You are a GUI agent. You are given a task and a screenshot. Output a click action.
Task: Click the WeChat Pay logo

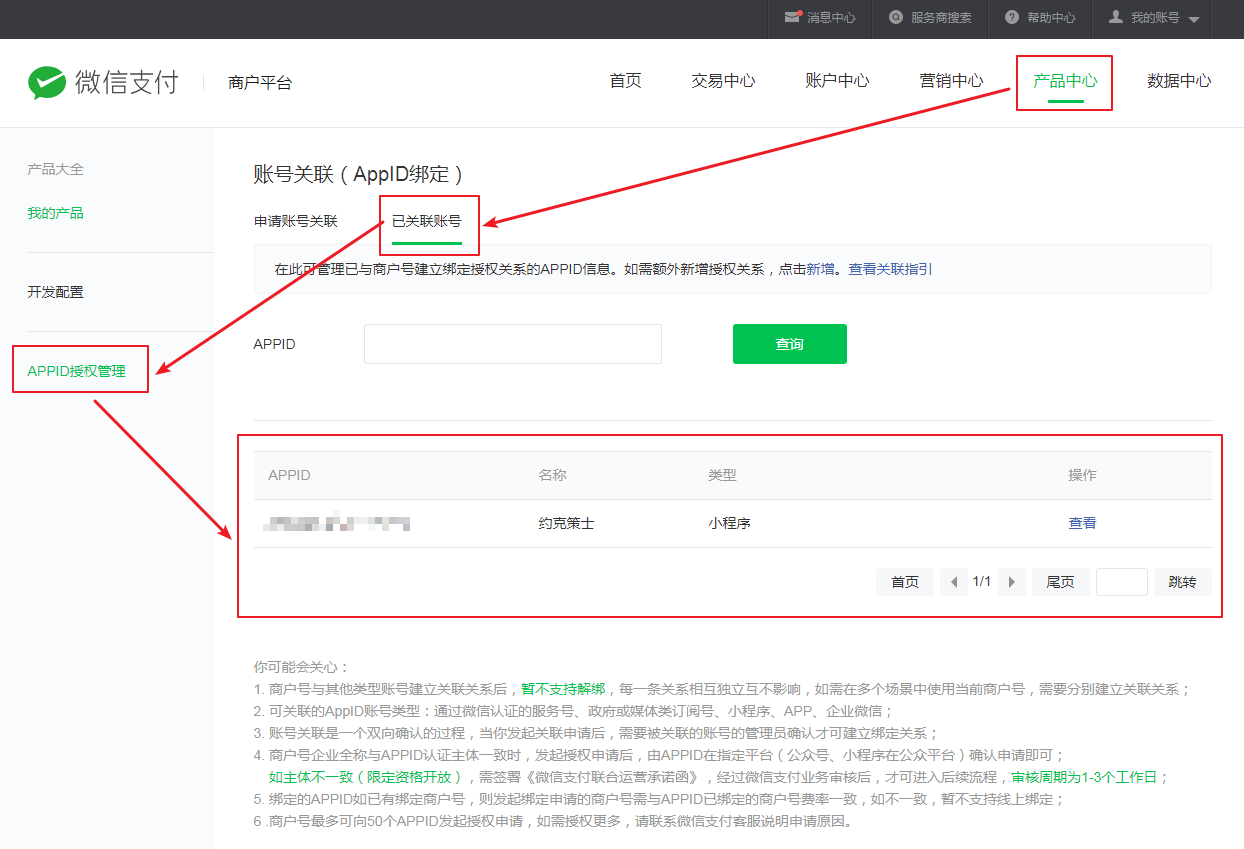coord(102,82)
